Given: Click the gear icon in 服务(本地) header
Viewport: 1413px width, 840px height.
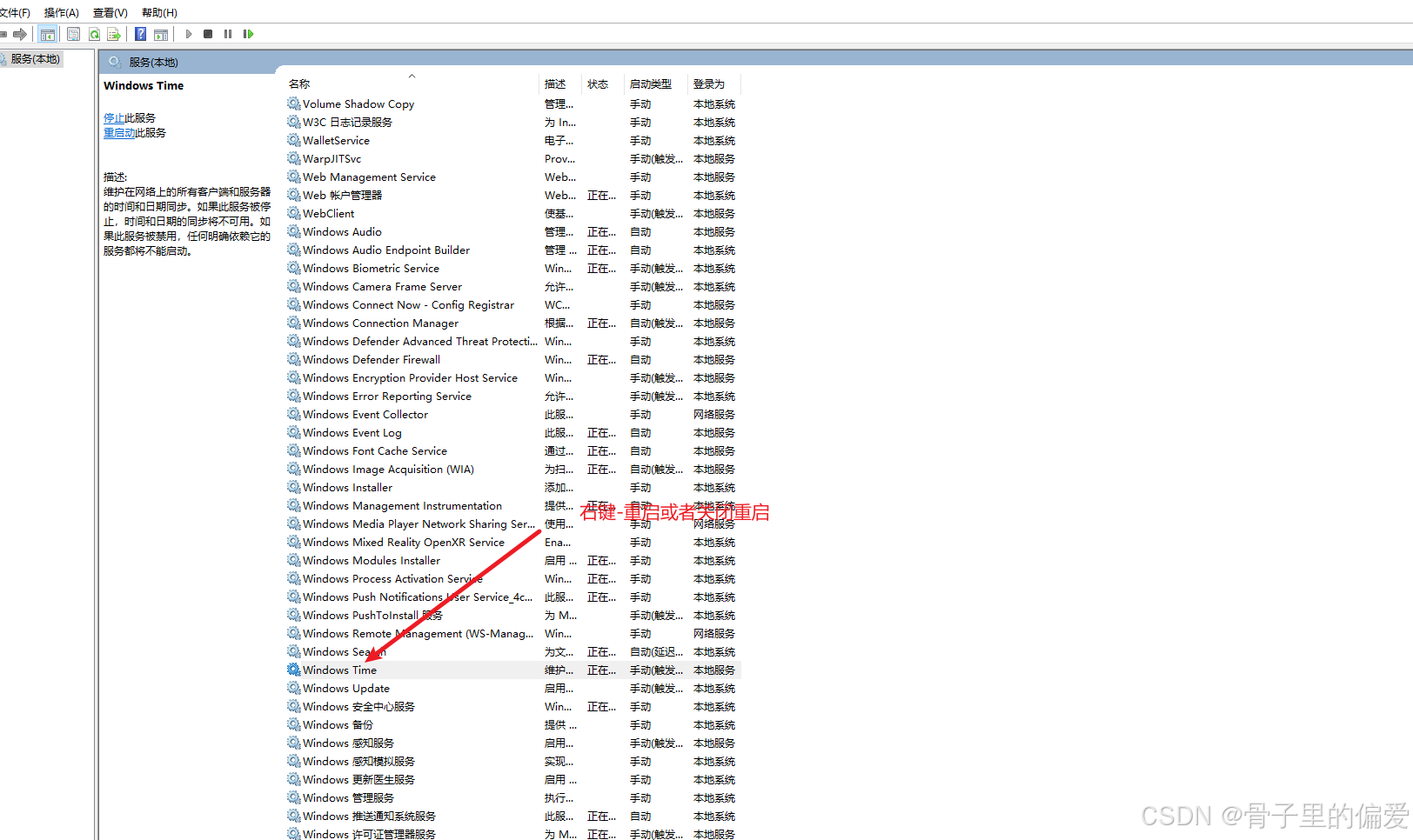Looking at the screenshot, I should click(x=115, y=62).
